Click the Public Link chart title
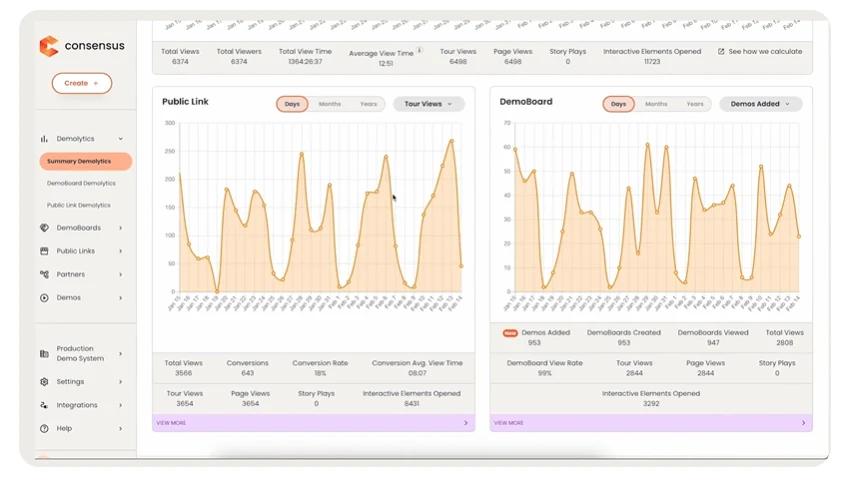The width and height of the screenshot is (851, 481). (x=185, y=102)
